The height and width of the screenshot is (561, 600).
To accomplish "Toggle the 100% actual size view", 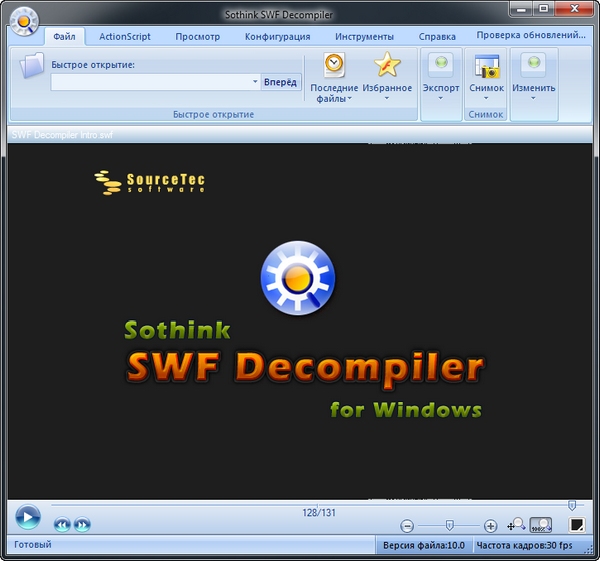I will pyautogui.click(x=541, y=524).
